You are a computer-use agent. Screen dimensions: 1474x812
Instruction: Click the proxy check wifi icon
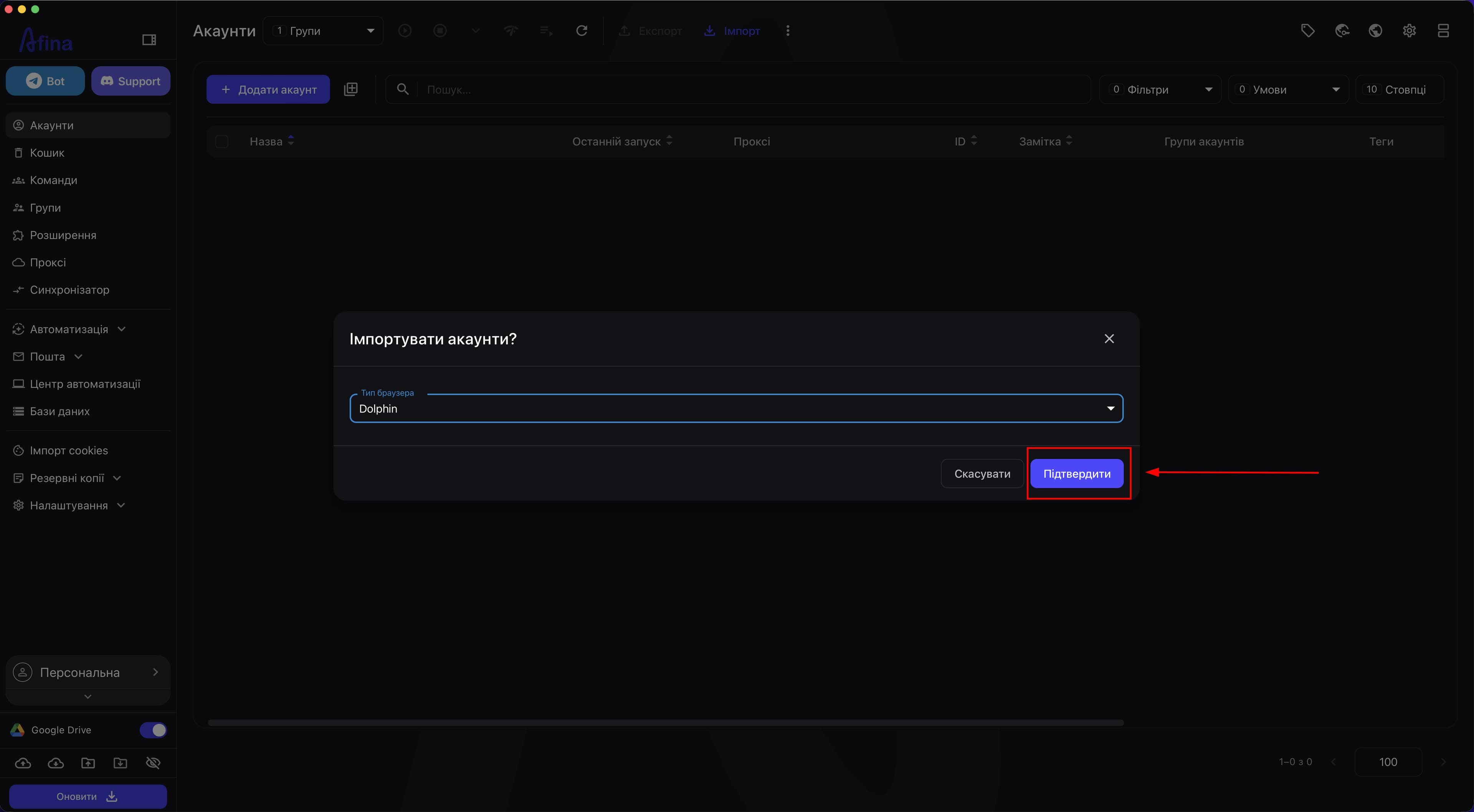coord(511,31)
